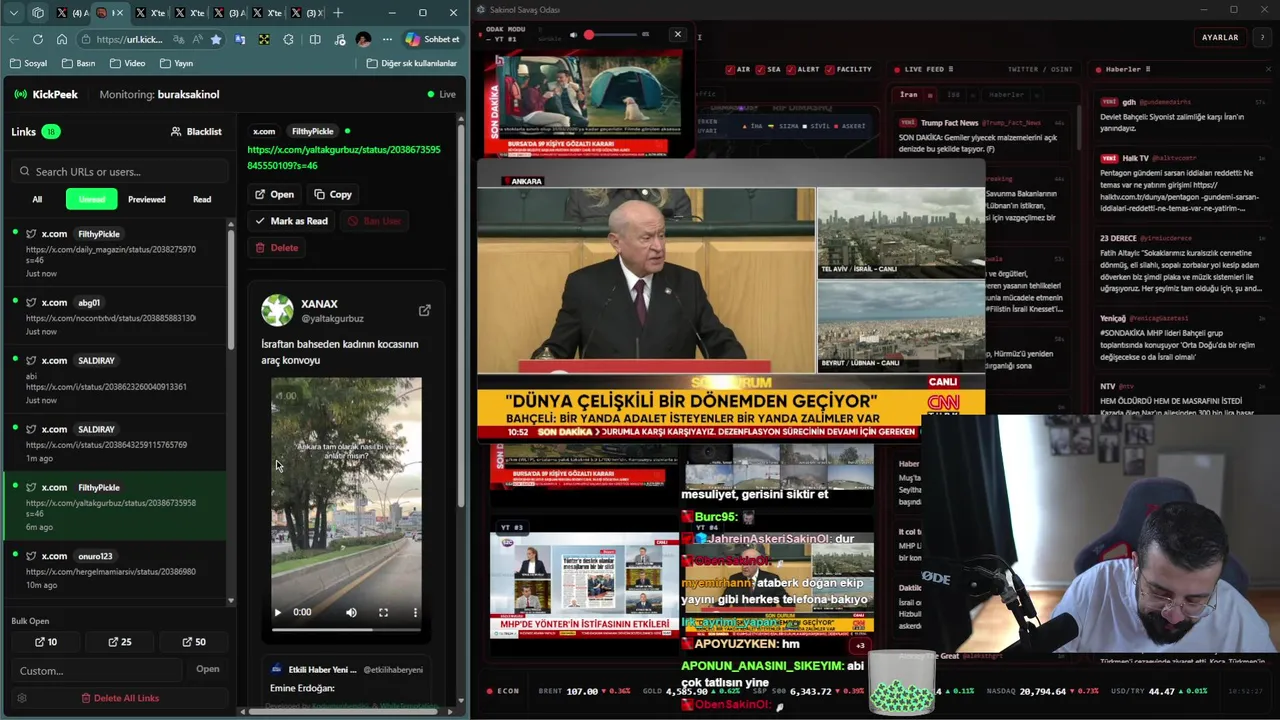Open the Blacklist in KickPeek
This screenshot has height=720, width=1280.
click(x=196, y=131)
